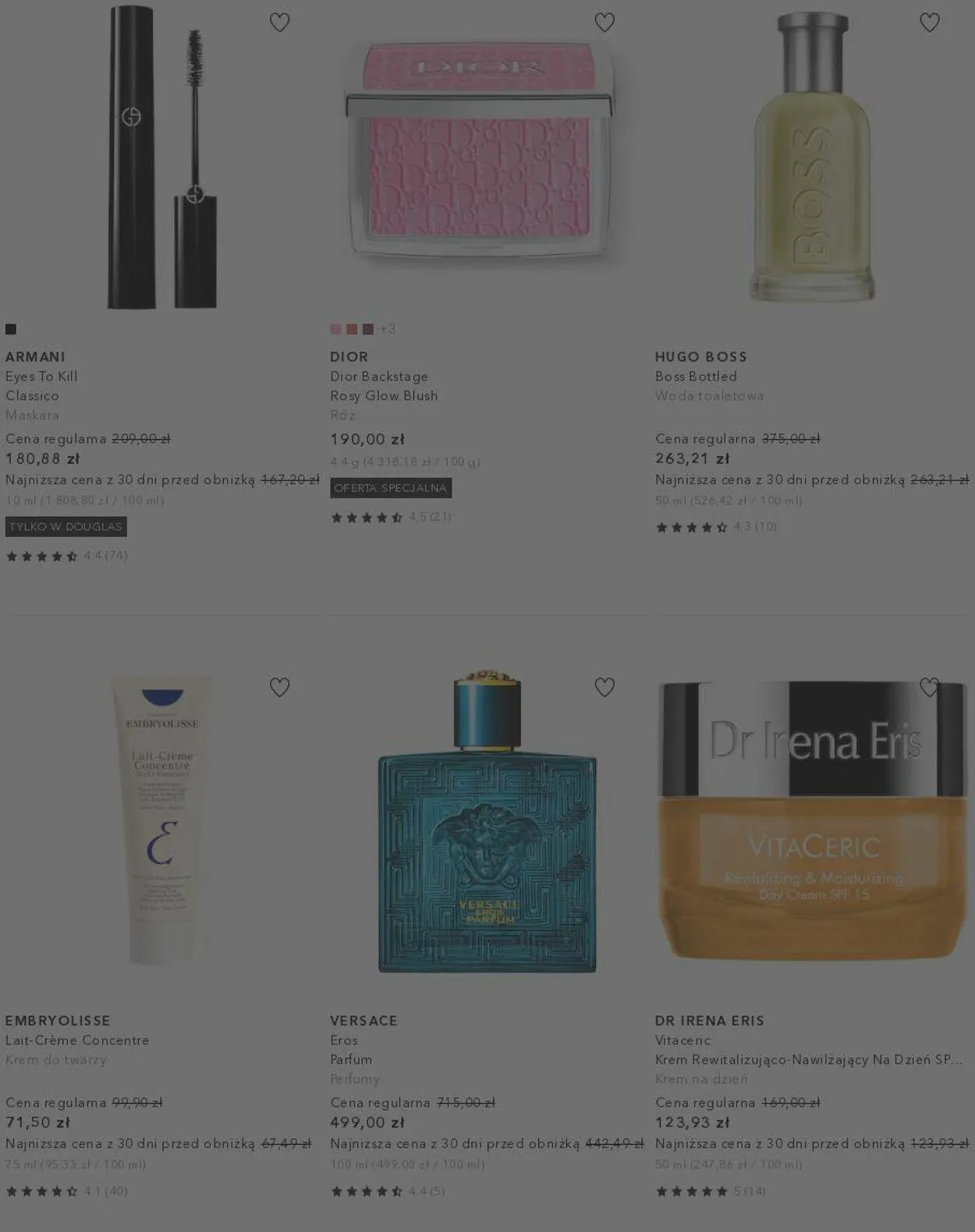The image size is (975, 1232).
Task: Open the Dr Irena Eris Vitaceric jar image
Action: pos(812,819)
